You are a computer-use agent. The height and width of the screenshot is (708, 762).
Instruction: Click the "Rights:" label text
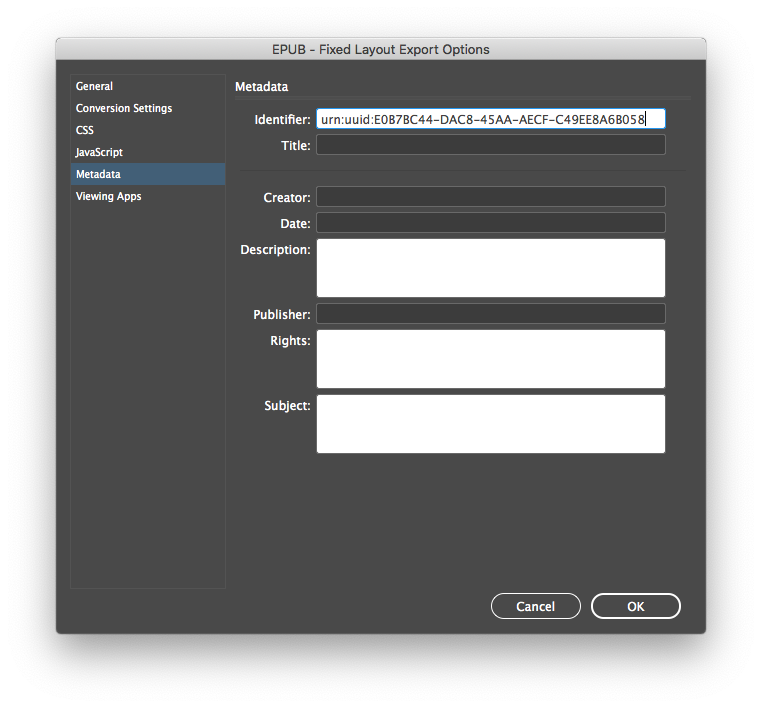290,340
